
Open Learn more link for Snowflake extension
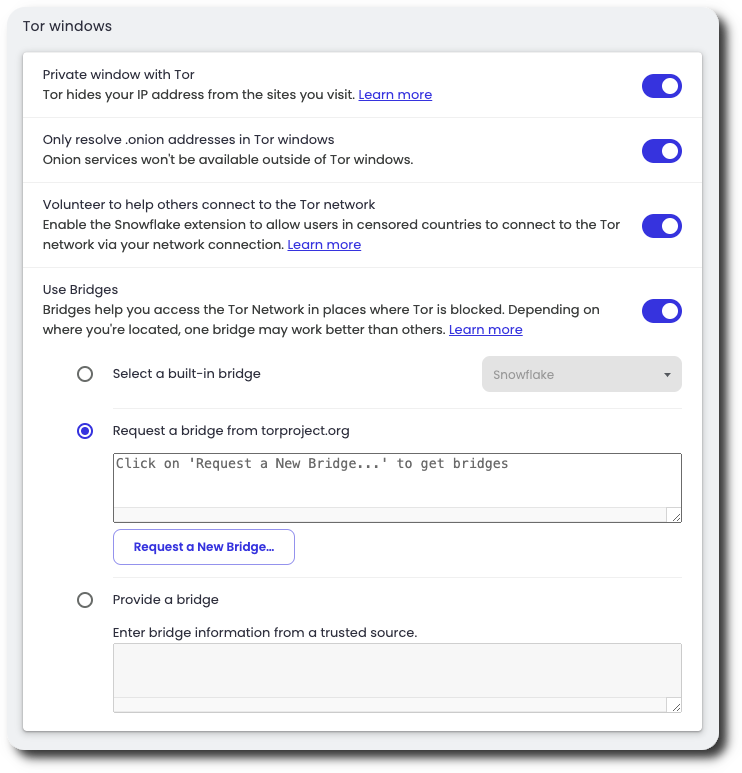[x=324, y=245]
